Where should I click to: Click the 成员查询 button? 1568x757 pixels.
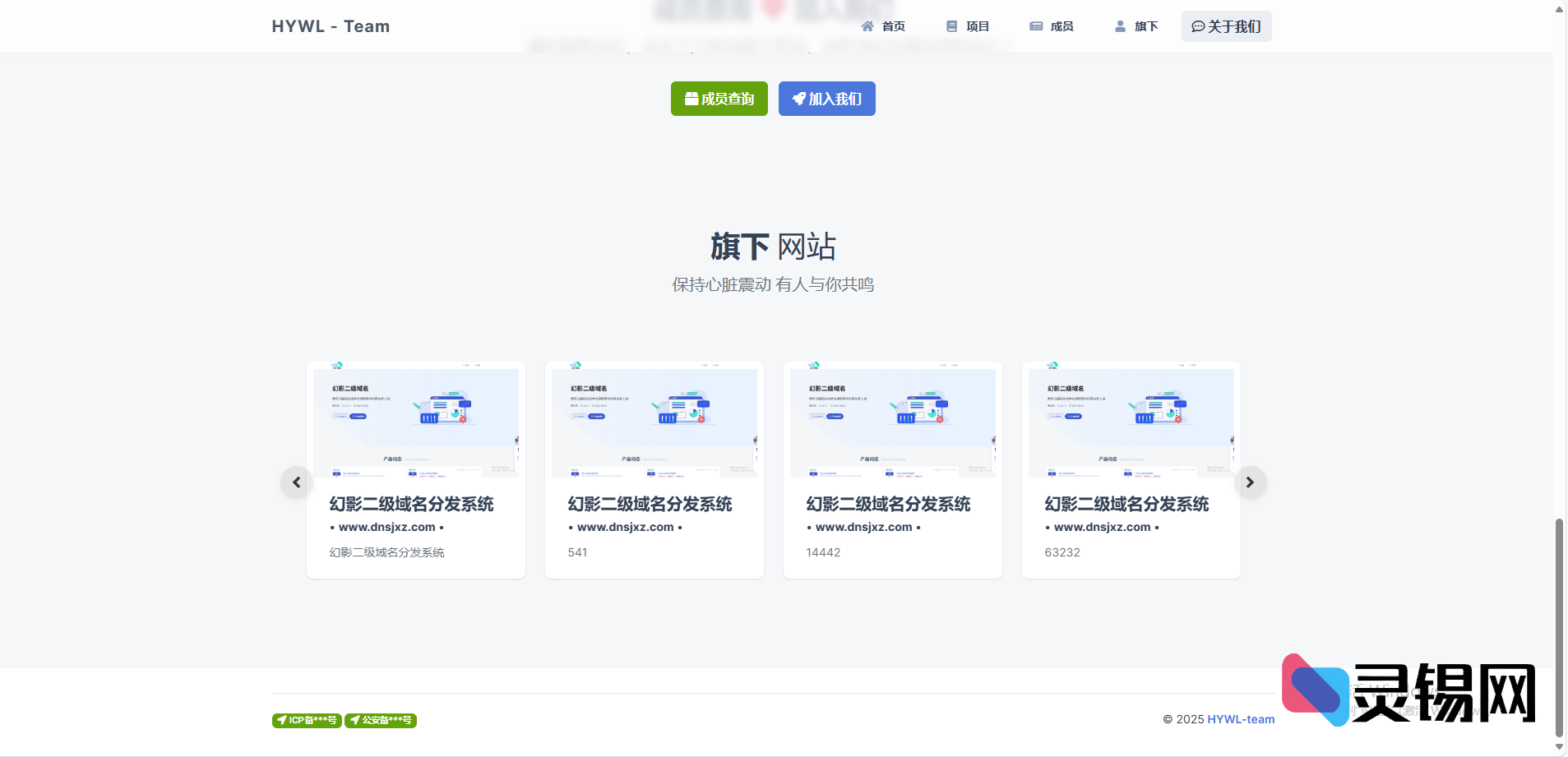click(x=719, y=98)
